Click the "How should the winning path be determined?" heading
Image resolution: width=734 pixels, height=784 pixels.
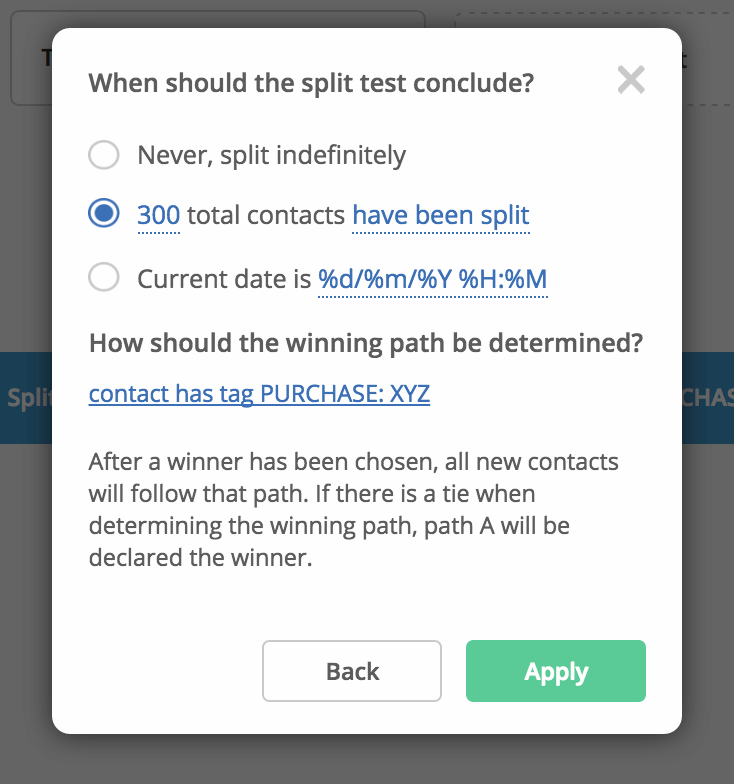(366, 344)
